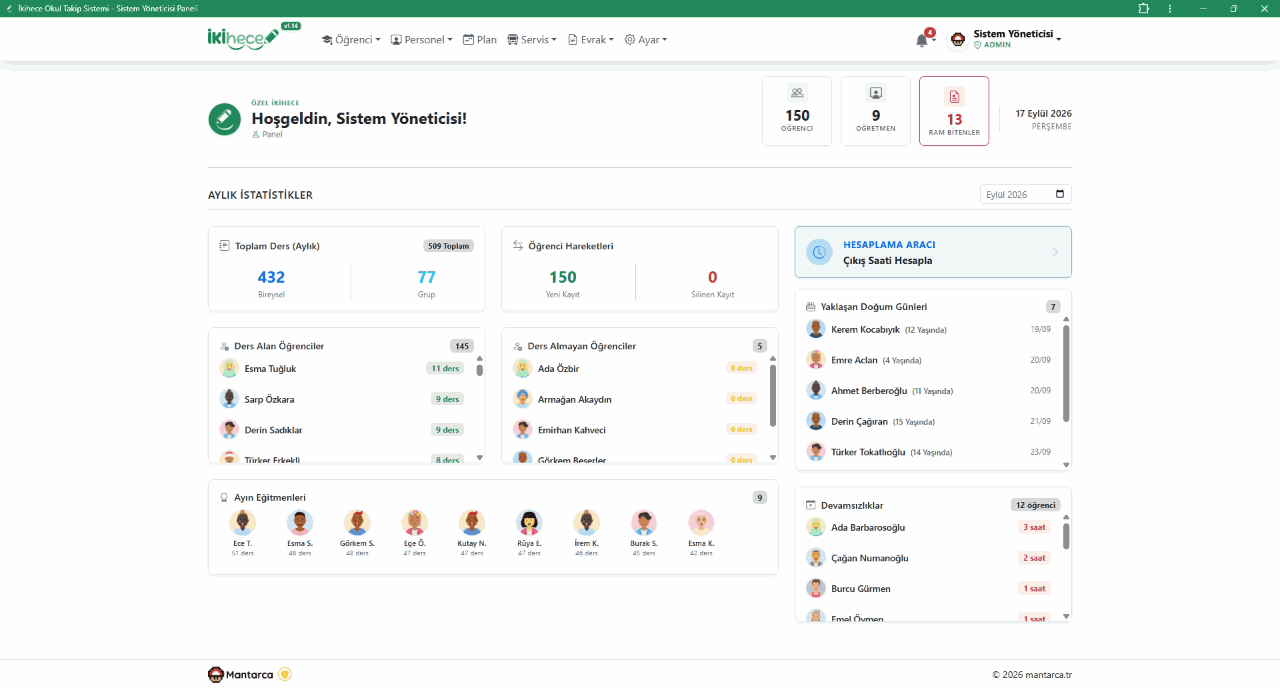The height and width of the screenshot is (688, 1280).
Task: Click the Yaklaşan Doğum Günleri scrollbar
Action: pos(1066,373)
